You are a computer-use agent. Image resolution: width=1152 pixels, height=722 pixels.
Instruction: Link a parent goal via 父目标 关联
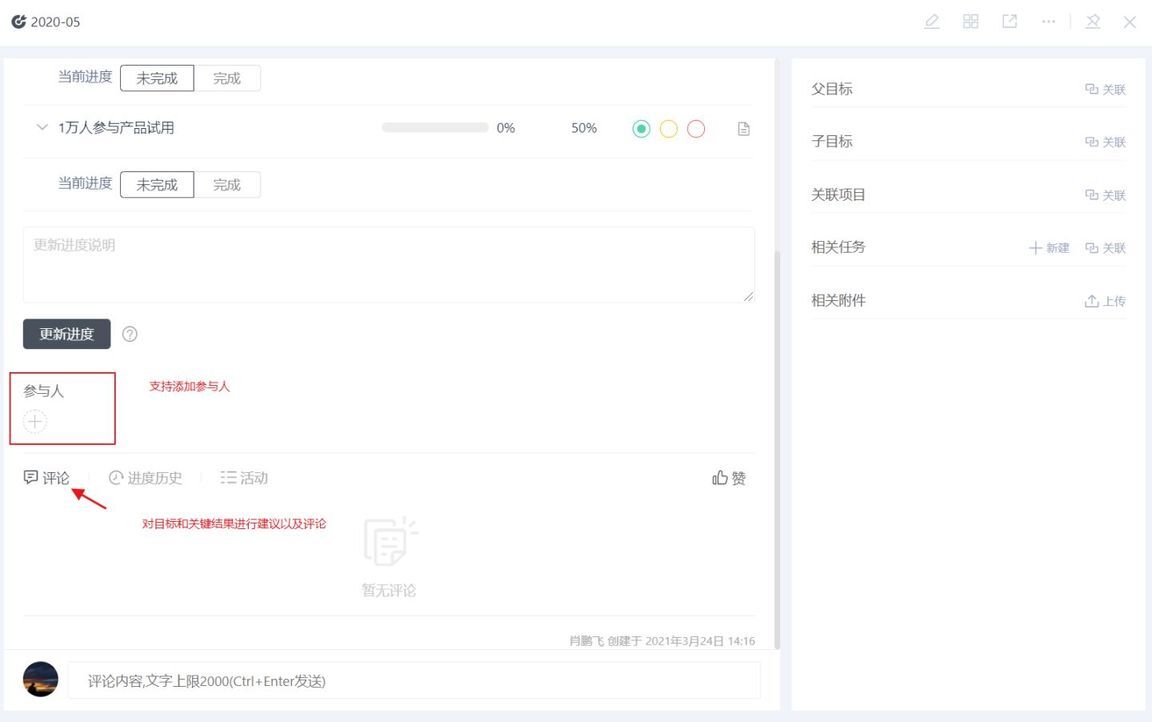1106,89
